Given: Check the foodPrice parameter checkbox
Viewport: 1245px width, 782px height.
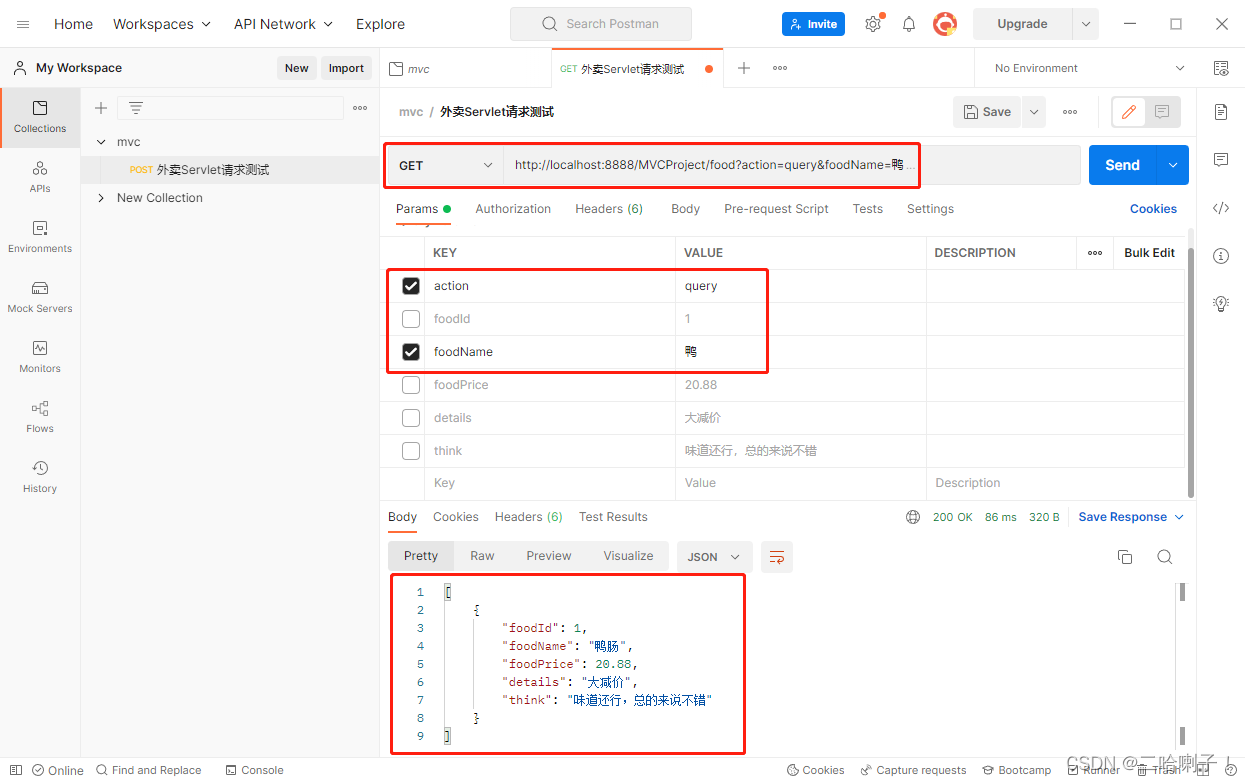Looking at the screenshot, I should click(411, 385).
